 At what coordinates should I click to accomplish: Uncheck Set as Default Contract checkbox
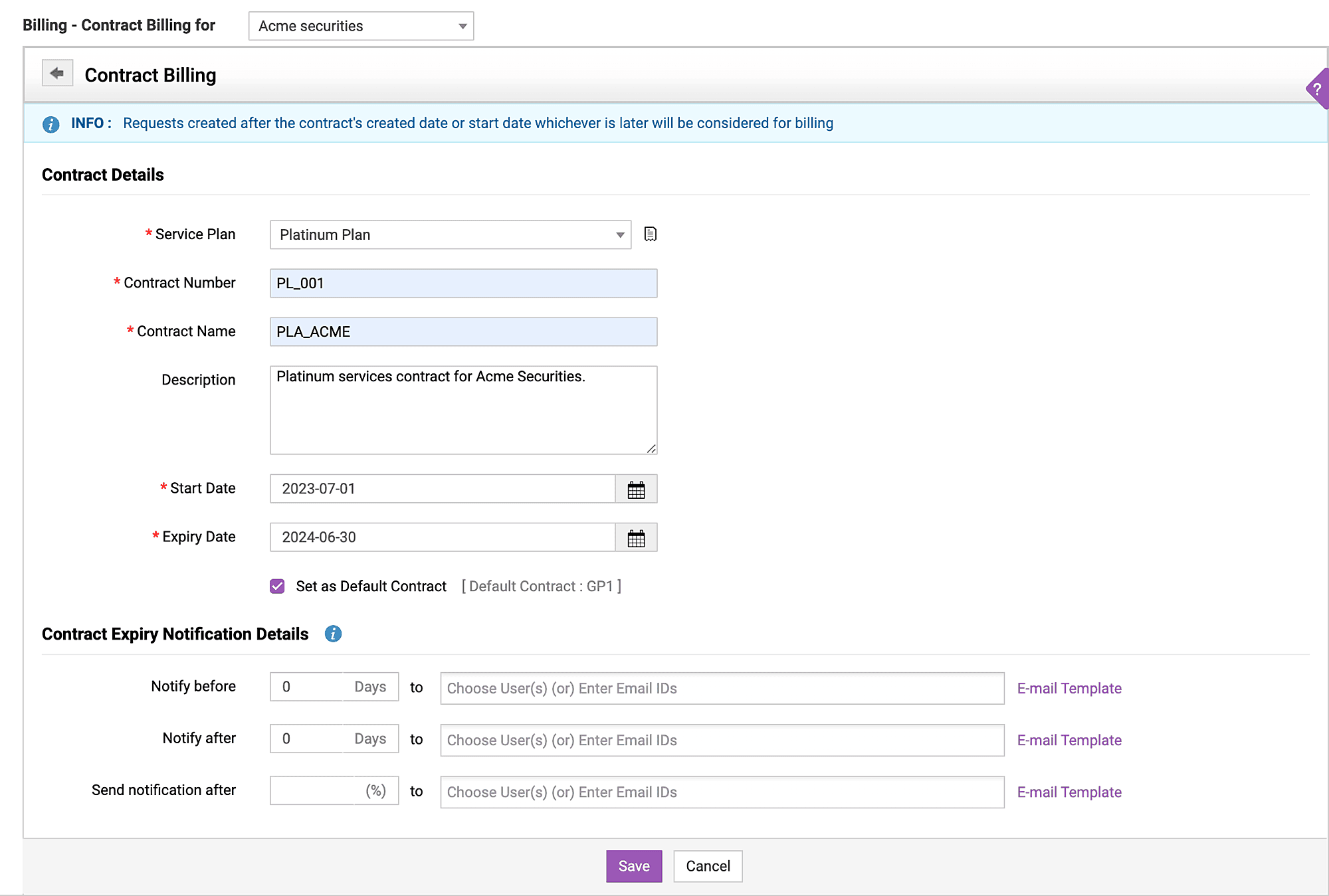(277, 586)
